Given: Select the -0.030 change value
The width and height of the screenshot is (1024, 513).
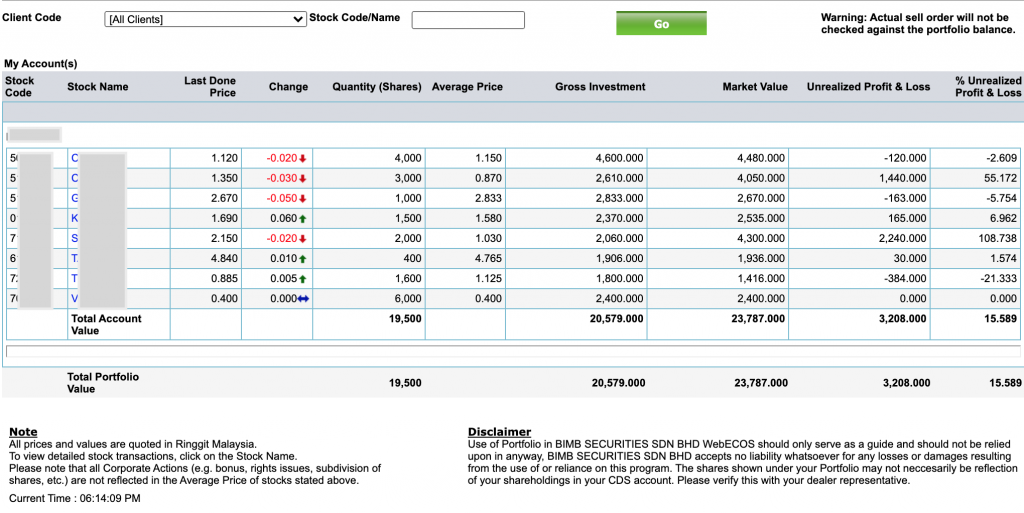Looking at the screenshot, I should coord(282,178).
